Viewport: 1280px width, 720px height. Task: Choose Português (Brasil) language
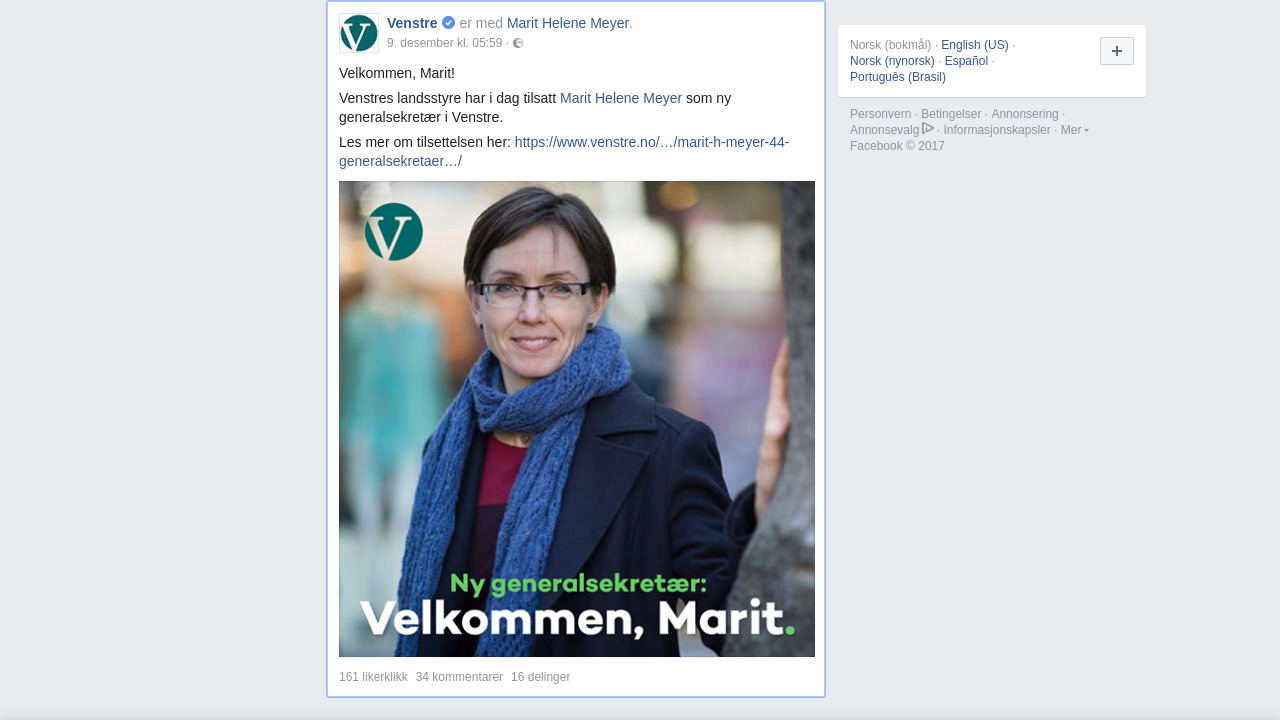(898, 77)
